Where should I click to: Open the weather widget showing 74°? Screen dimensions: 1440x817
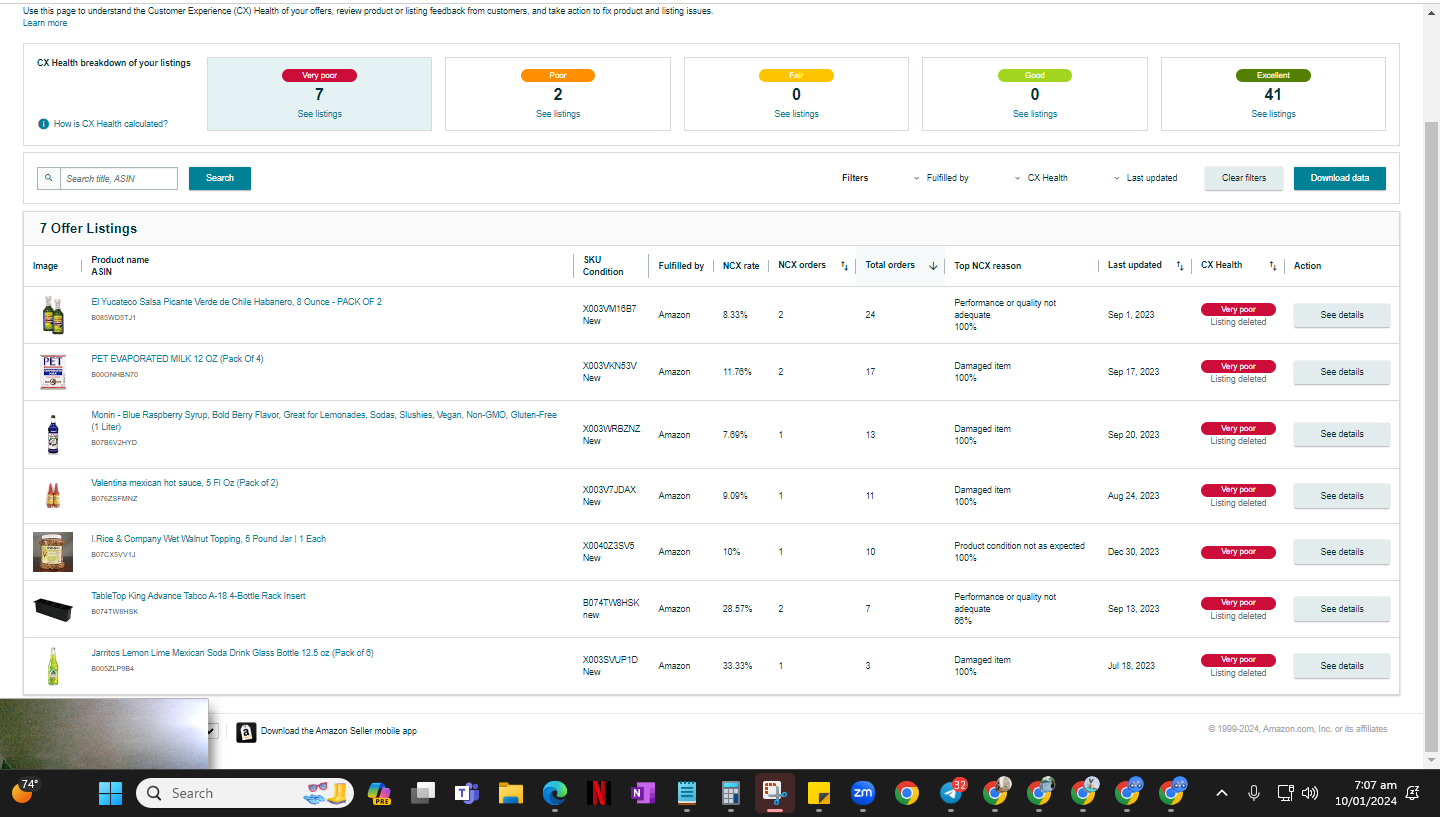(x=25, y=791)
